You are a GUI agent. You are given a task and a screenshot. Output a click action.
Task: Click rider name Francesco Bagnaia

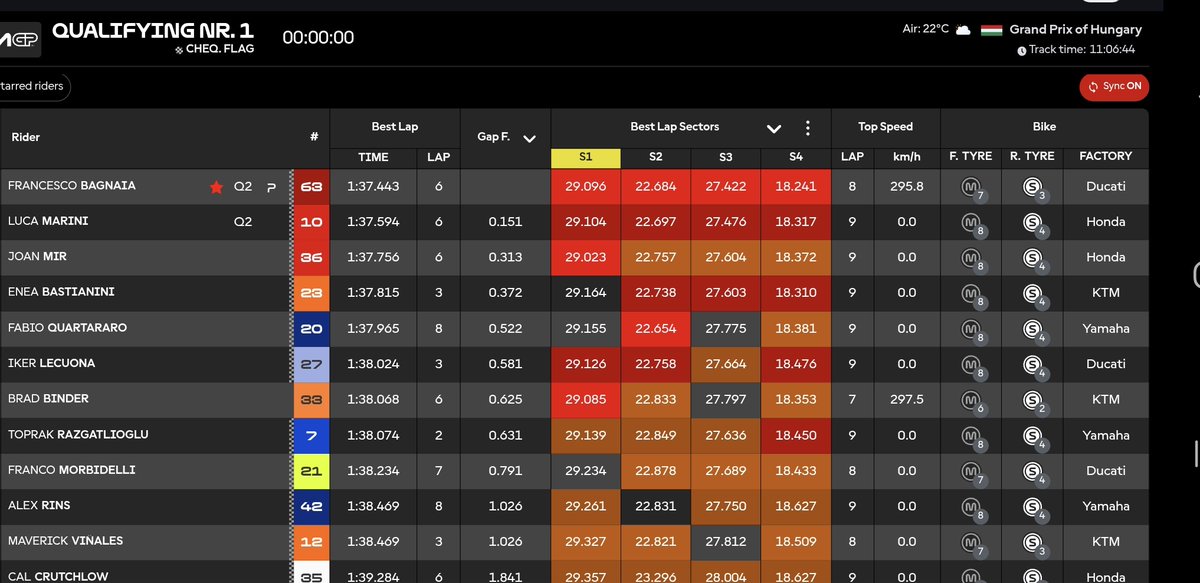click(72, 186)
